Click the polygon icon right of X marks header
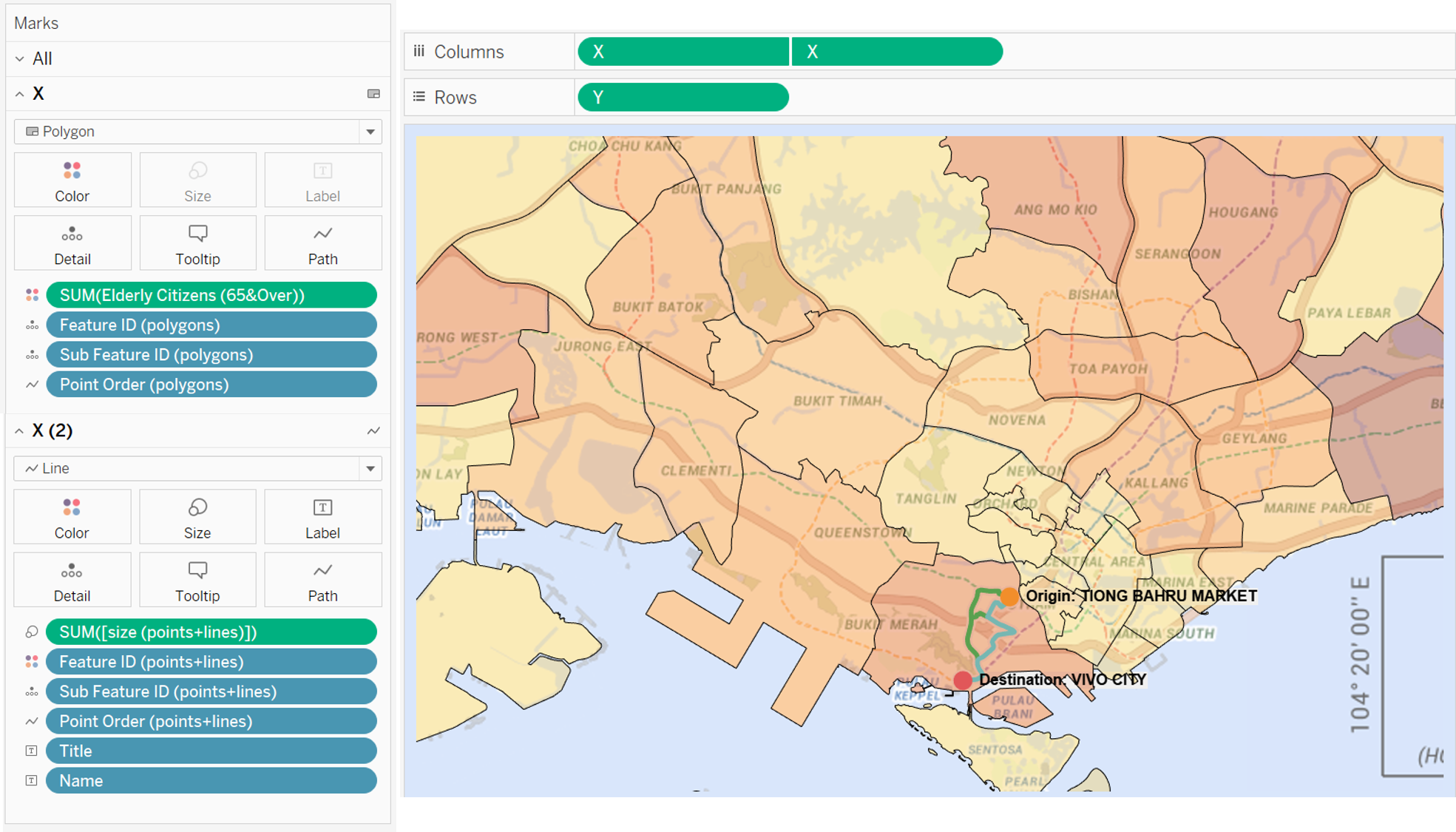Image resolution: width=1456 pixels, height=832 pixels. (373, 94)
